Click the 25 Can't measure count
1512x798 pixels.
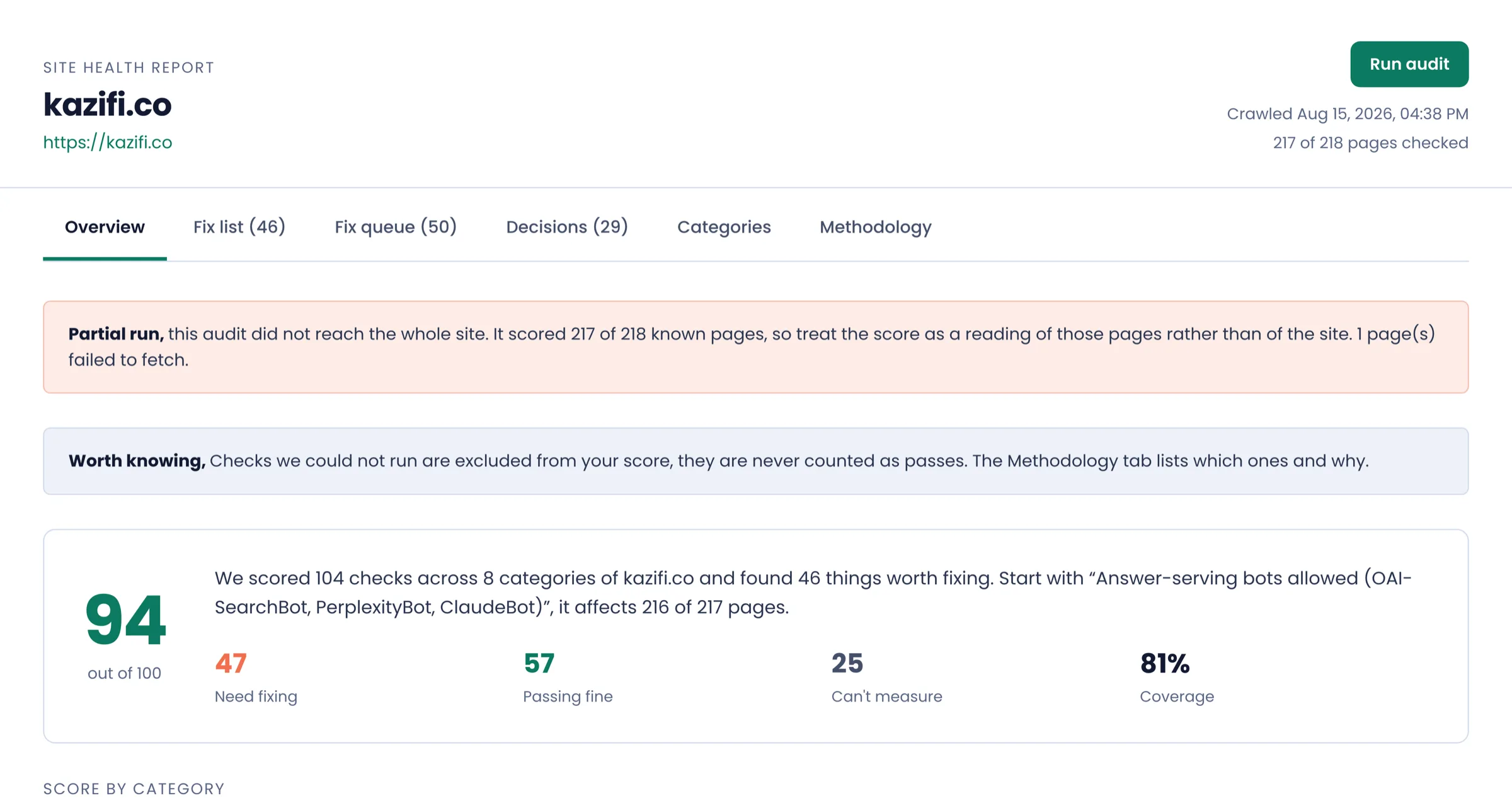tap(847, 663)
